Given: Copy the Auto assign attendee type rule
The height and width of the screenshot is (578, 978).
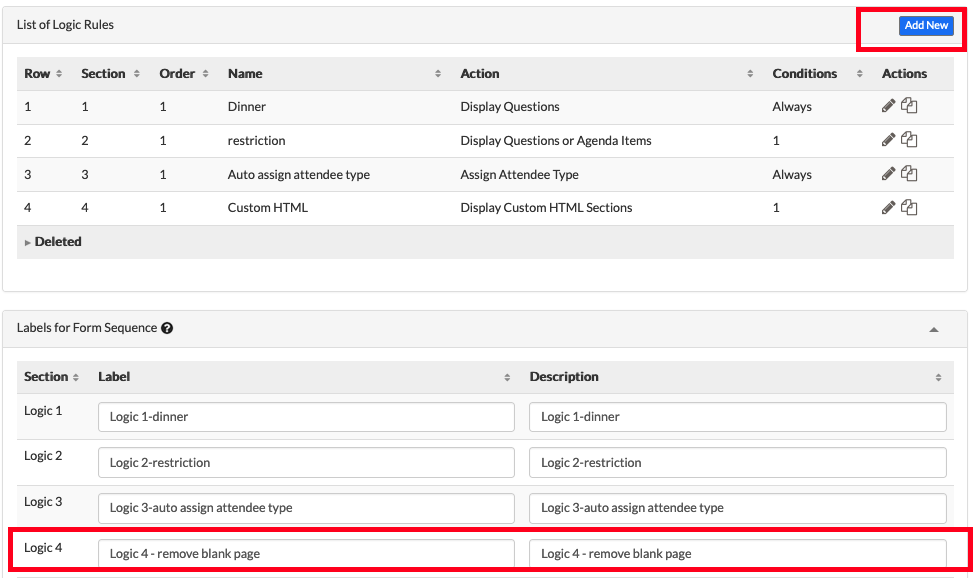Looking at the screenshot, I should point(909,174).
